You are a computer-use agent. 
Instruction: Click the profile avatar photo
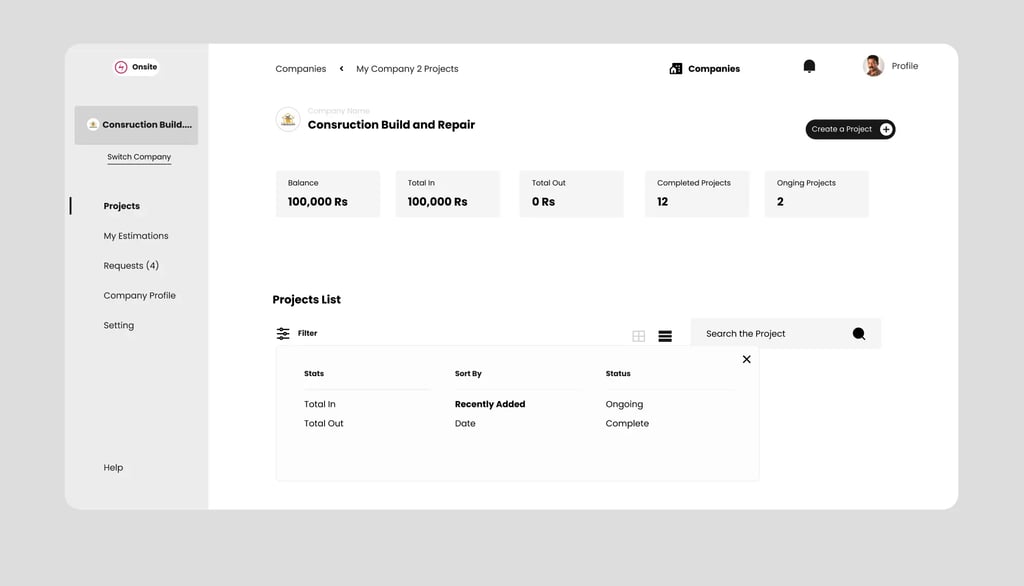click(x=873, y=66)
